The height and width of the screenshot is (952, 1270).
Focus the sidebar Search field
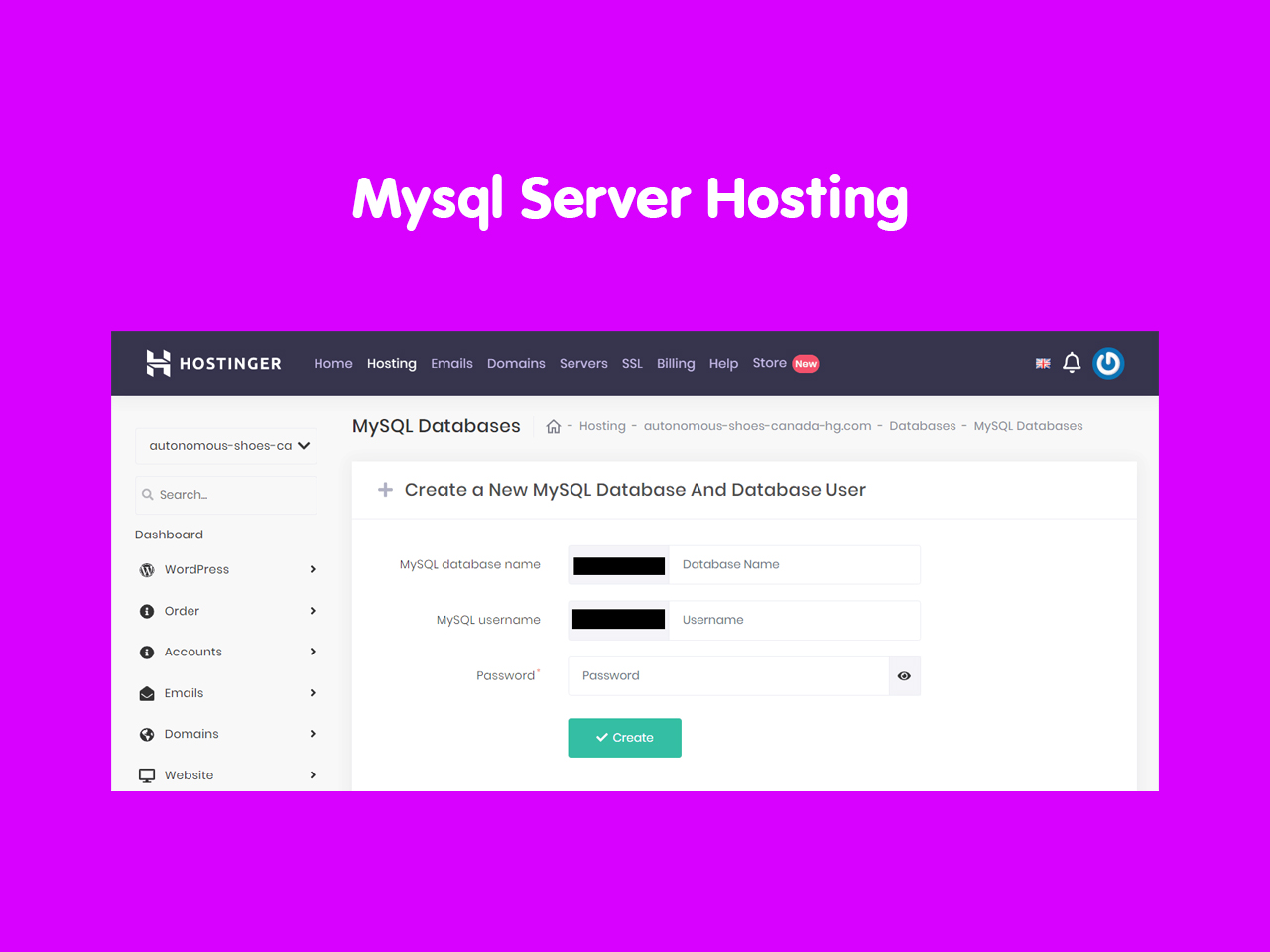point(226,495)
